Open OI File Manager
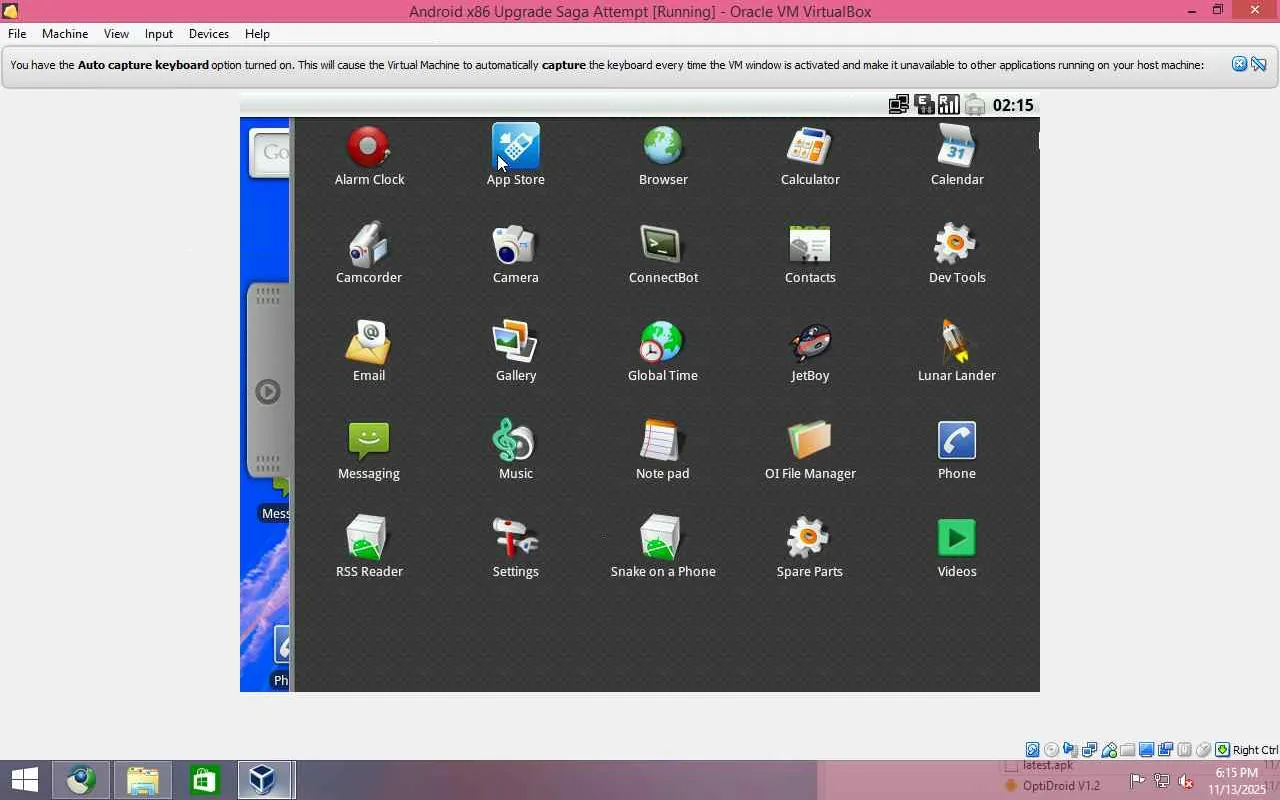The height and width of the screenshot is (800, 1280). (810, 450)
